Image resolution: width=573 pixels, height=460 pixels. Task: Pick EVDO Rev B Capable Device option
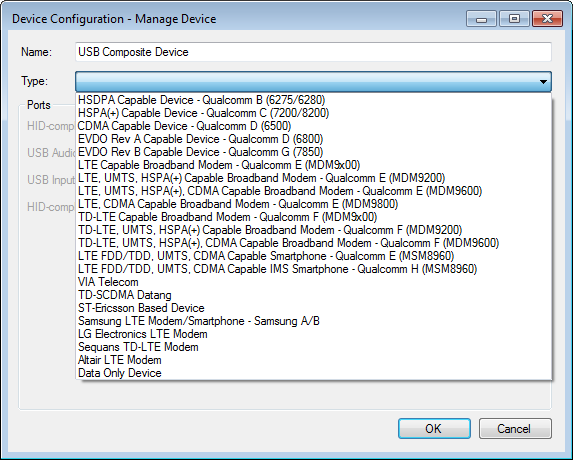314,152
